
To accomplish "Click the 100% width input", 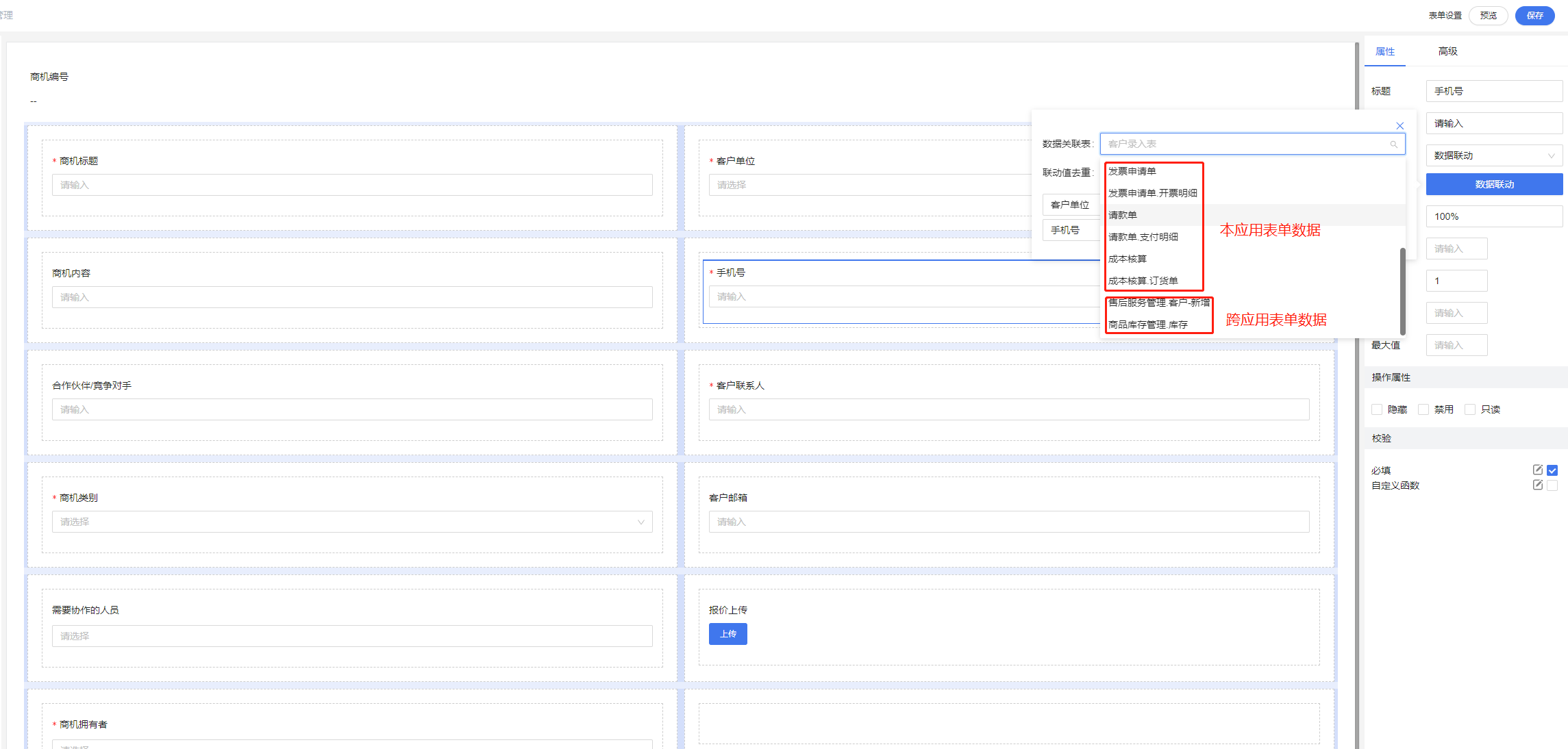I will (x=1494, y=216).
